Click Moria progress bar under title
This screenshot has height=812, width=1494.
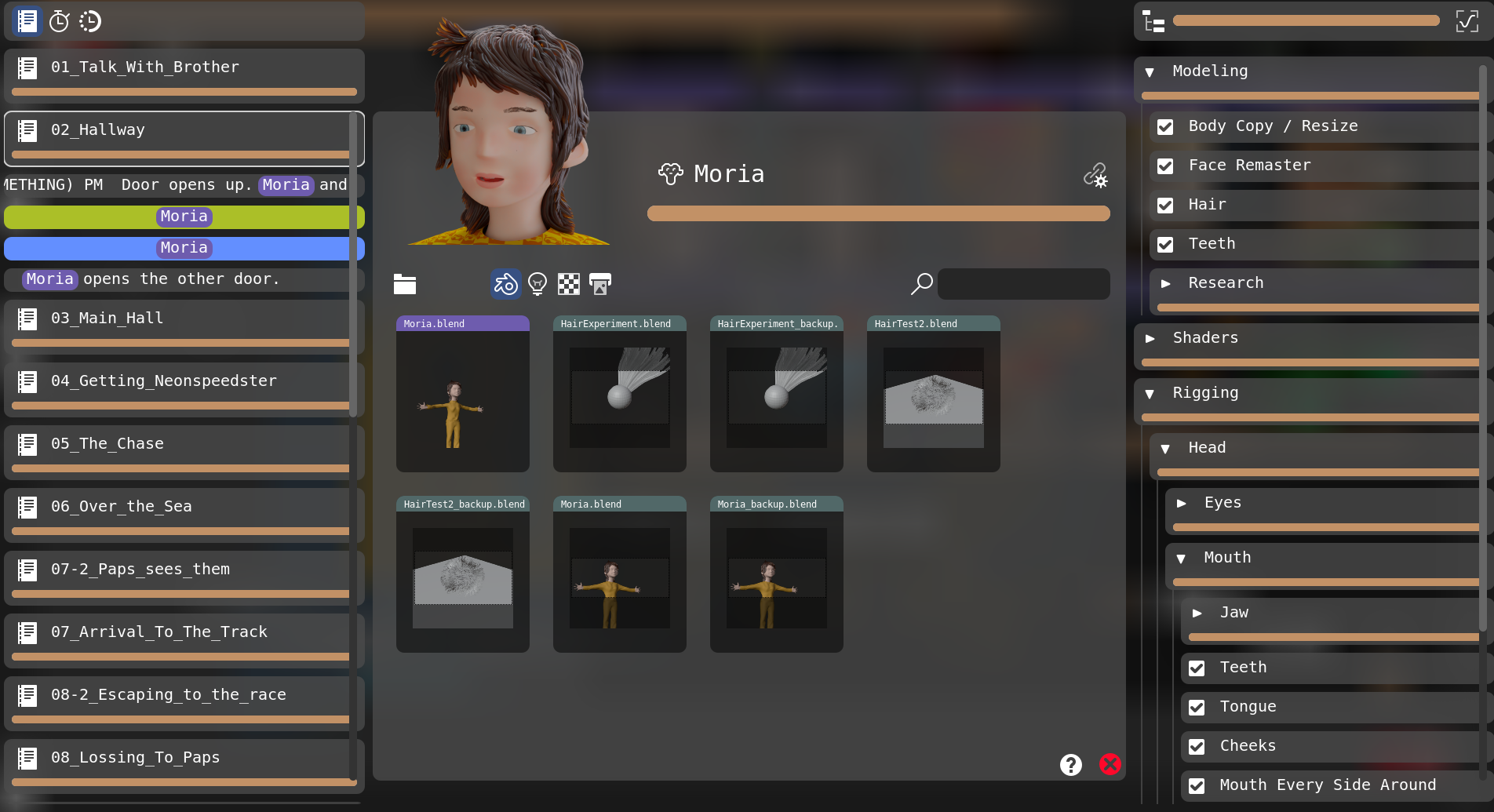[879, 213]
